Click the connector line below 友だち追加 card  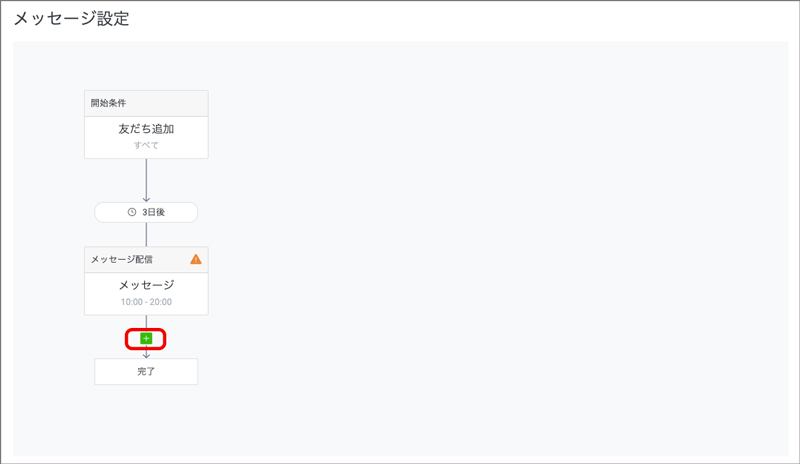coord(146,177)
